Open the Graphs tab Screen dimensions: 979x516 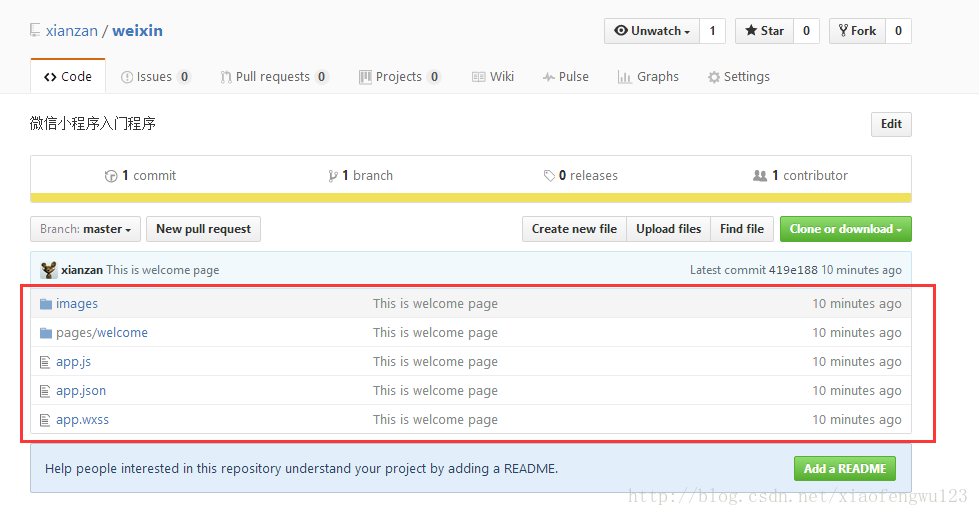648,76
